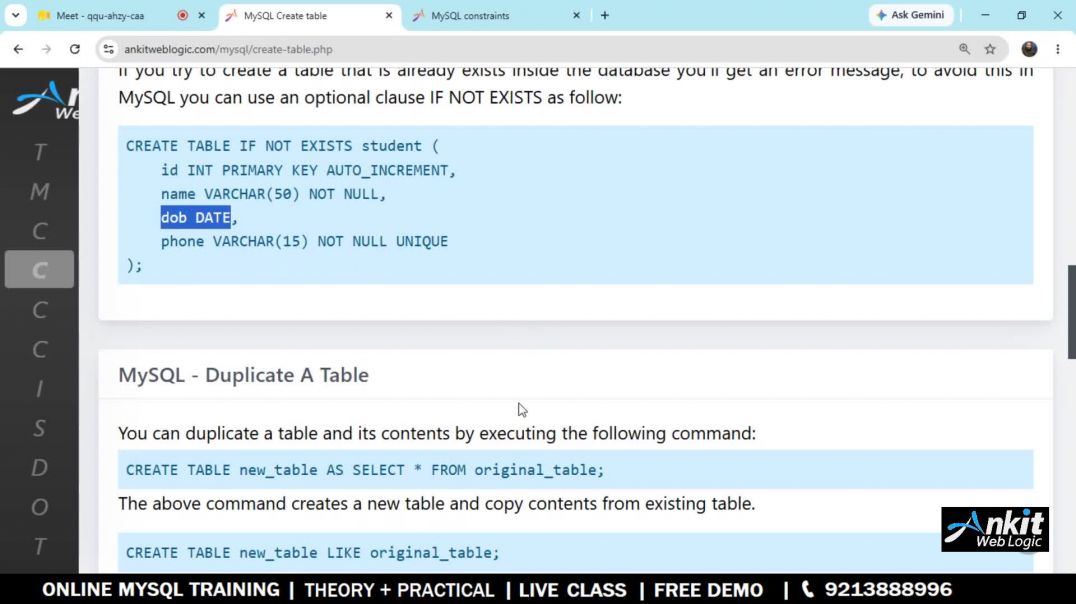Click the Ask Gemini button
This screenshot has width=1076, height=604.
(x=911, y=15)
